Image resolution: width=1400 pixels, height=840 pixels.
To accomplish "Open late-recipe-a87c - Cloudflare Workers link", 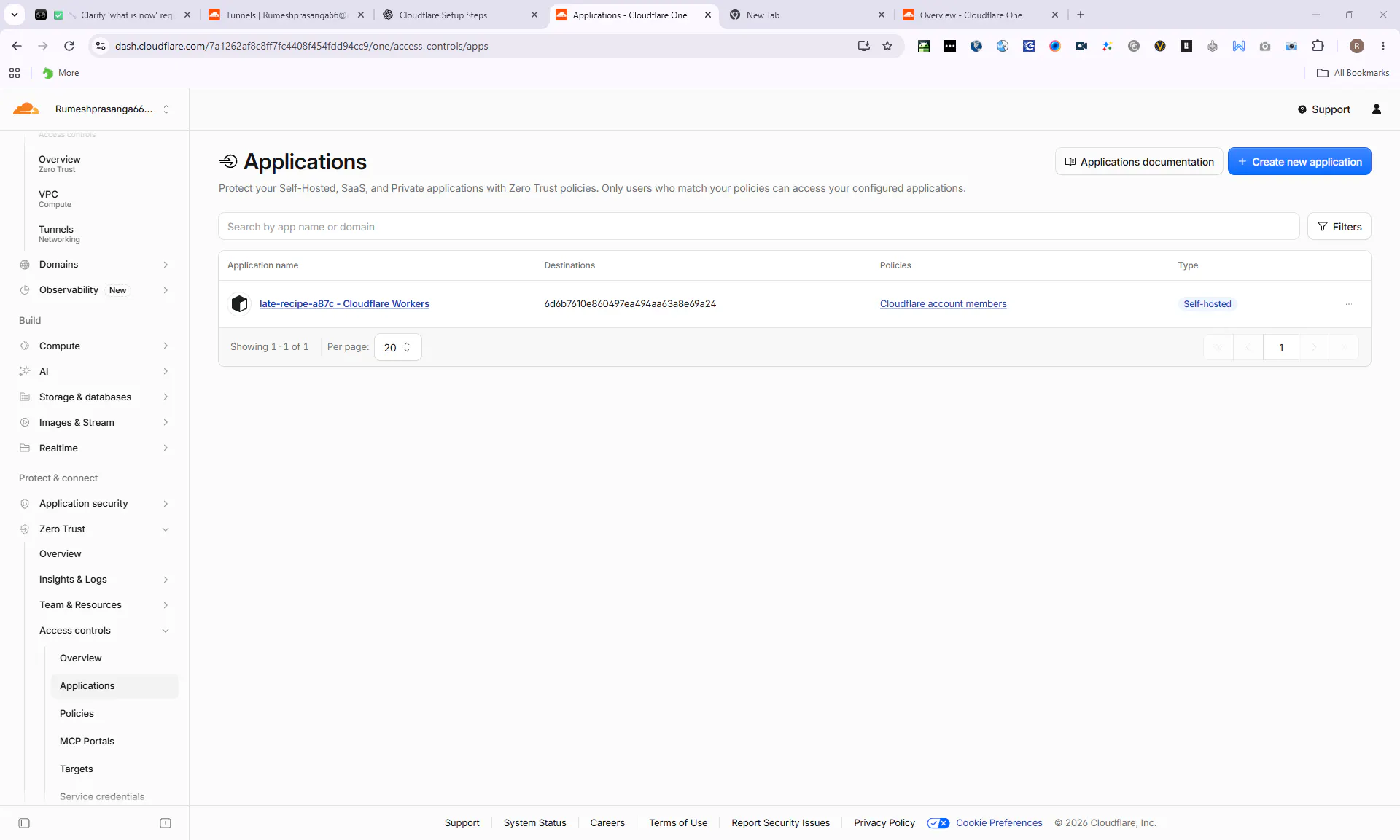I will pyautogui.click(x=344, y=304).
